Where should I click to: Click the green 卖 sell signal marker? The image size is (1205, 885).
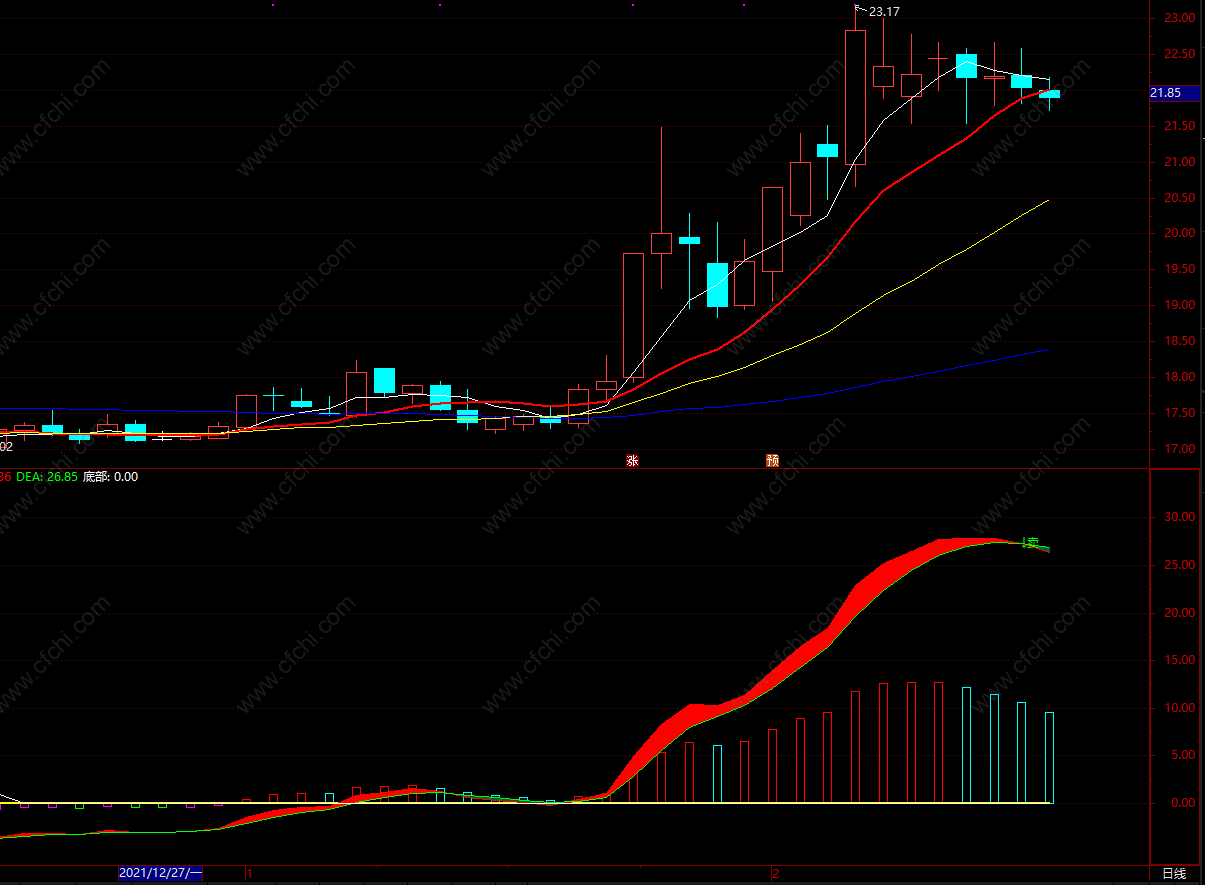1031,543
